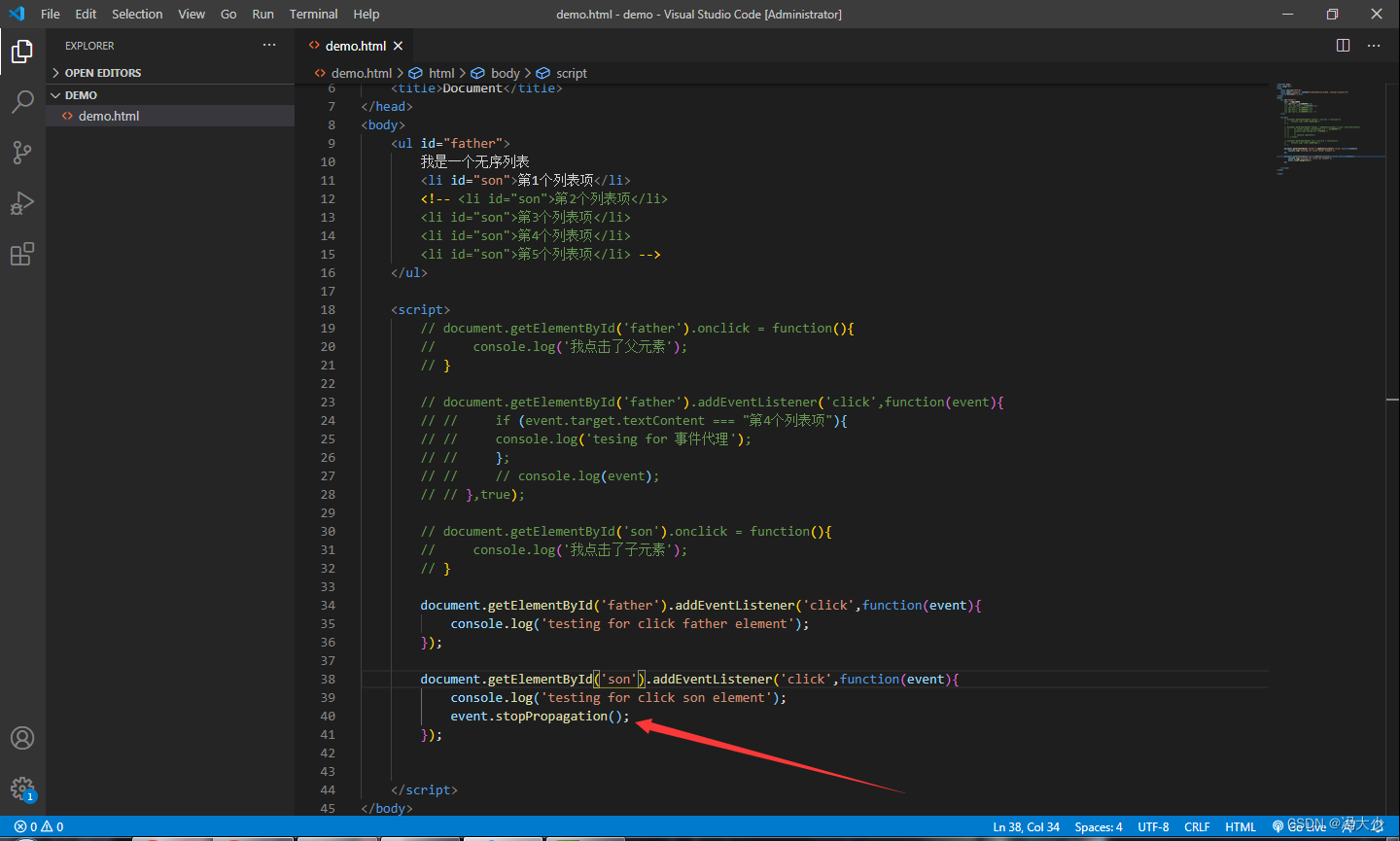Image resolution: width=1400 pixels, height=841 pixels.
Task: Open the Accounts icon in activity bar
Action: 21,738
